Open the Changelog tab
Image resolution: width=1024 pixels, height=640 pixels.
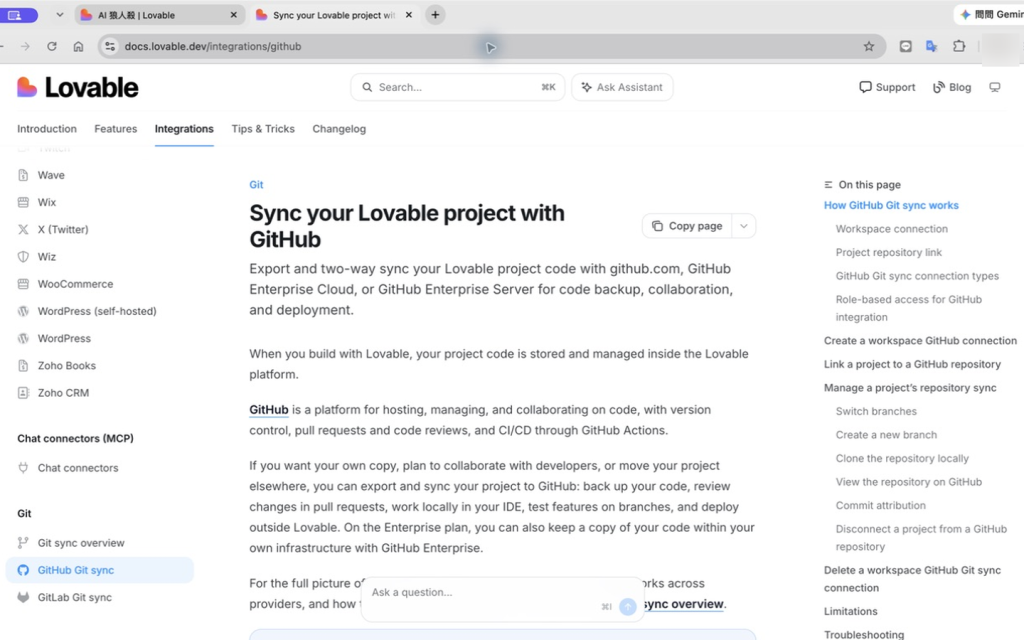[x=339, y=129]
